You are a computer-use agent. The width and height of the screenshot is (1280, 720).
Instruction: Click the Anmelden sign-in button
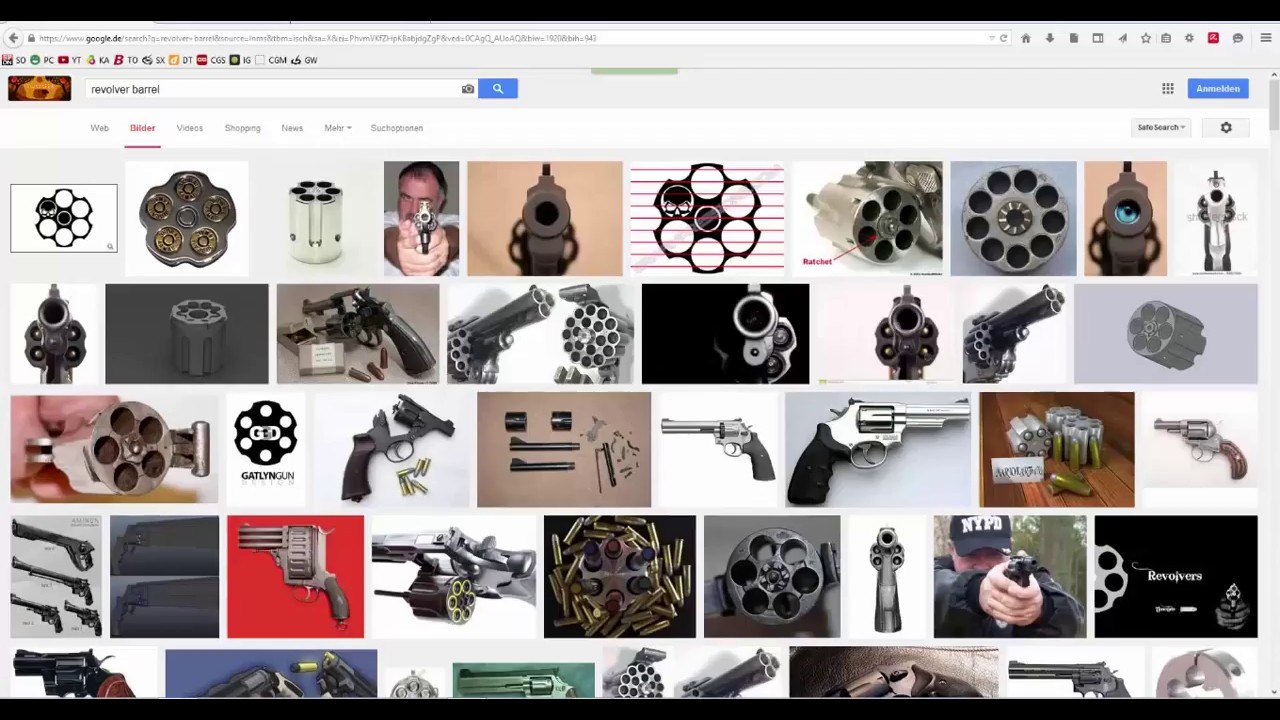coord(1218,89)
